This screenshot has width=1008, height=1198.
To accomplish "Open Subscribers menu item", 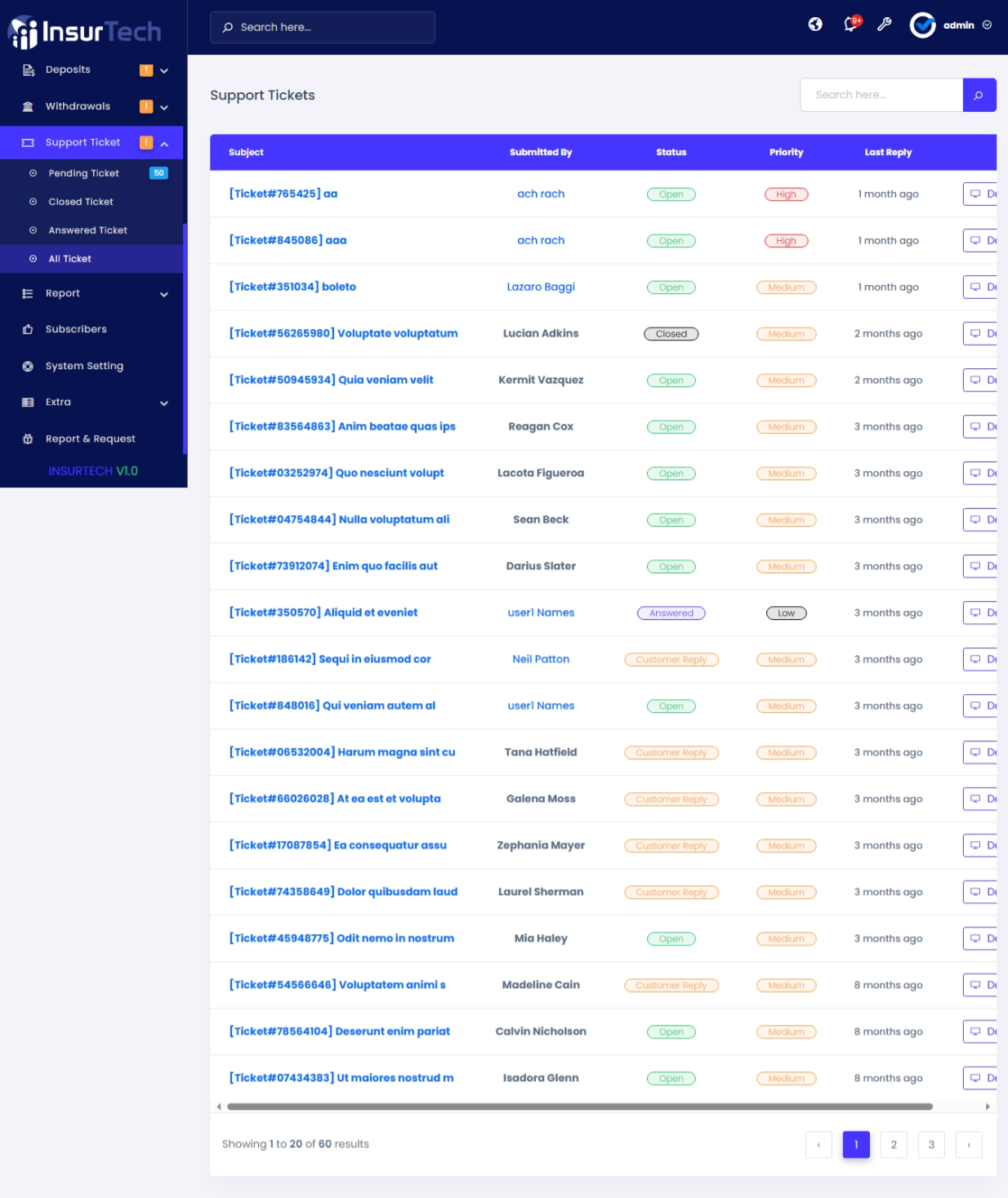I will coord(91,329).
